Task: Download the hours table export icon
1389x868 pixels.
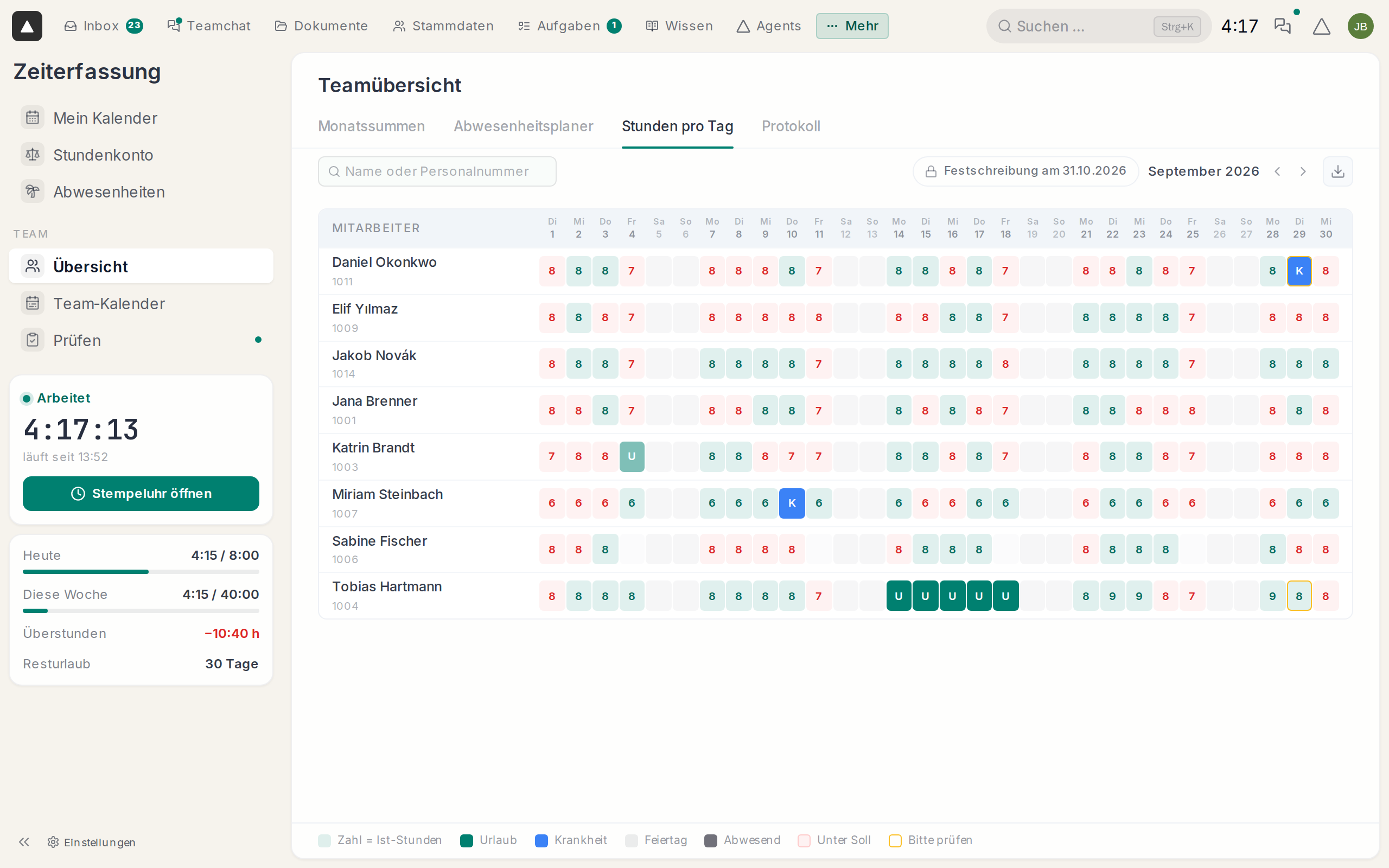Action: (x=1338, y=171)
